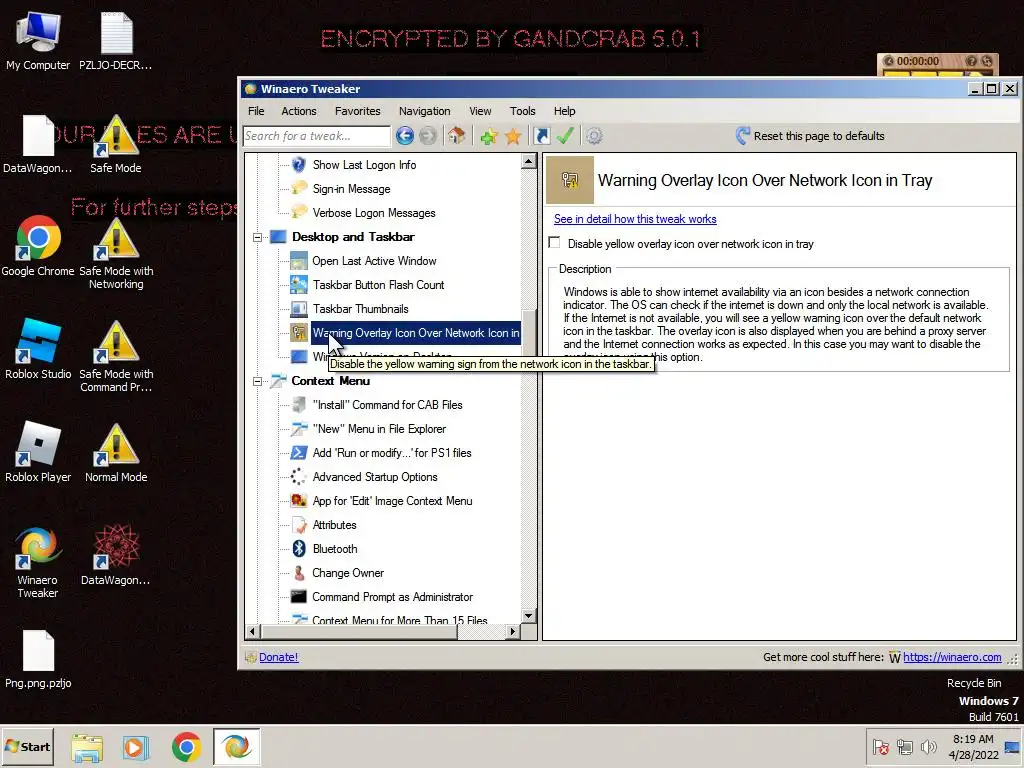Select the Change Owner tree item
Image resolution: width=1024 pixels, height=768 pixels.
click(348, 573)
